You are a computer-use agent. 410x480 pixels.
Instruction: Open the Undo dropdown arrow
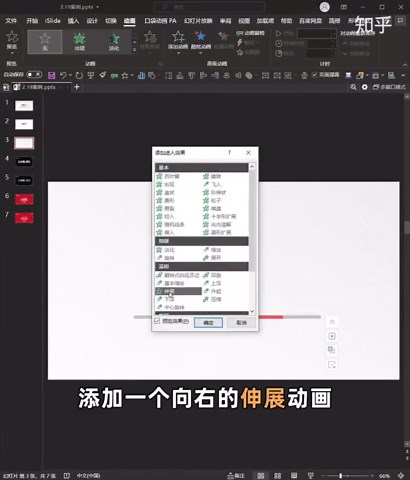click(x=70, y=76)
